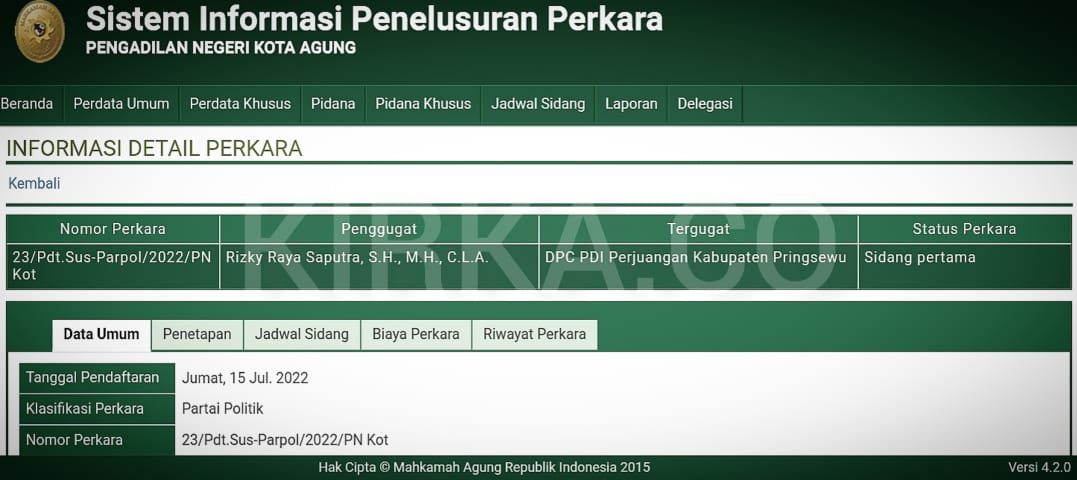Click the Hak Cipta footer text

pos(484,468)
